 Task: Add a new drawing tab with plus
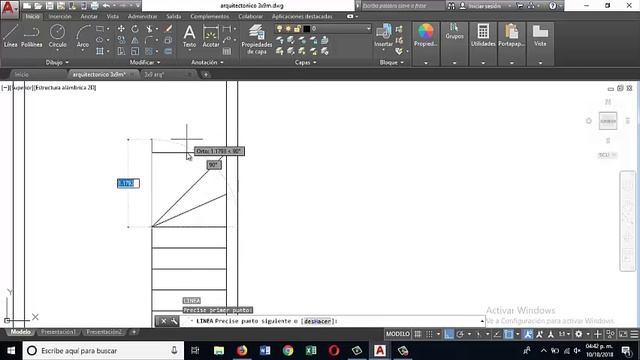click(x=206, y=75)
